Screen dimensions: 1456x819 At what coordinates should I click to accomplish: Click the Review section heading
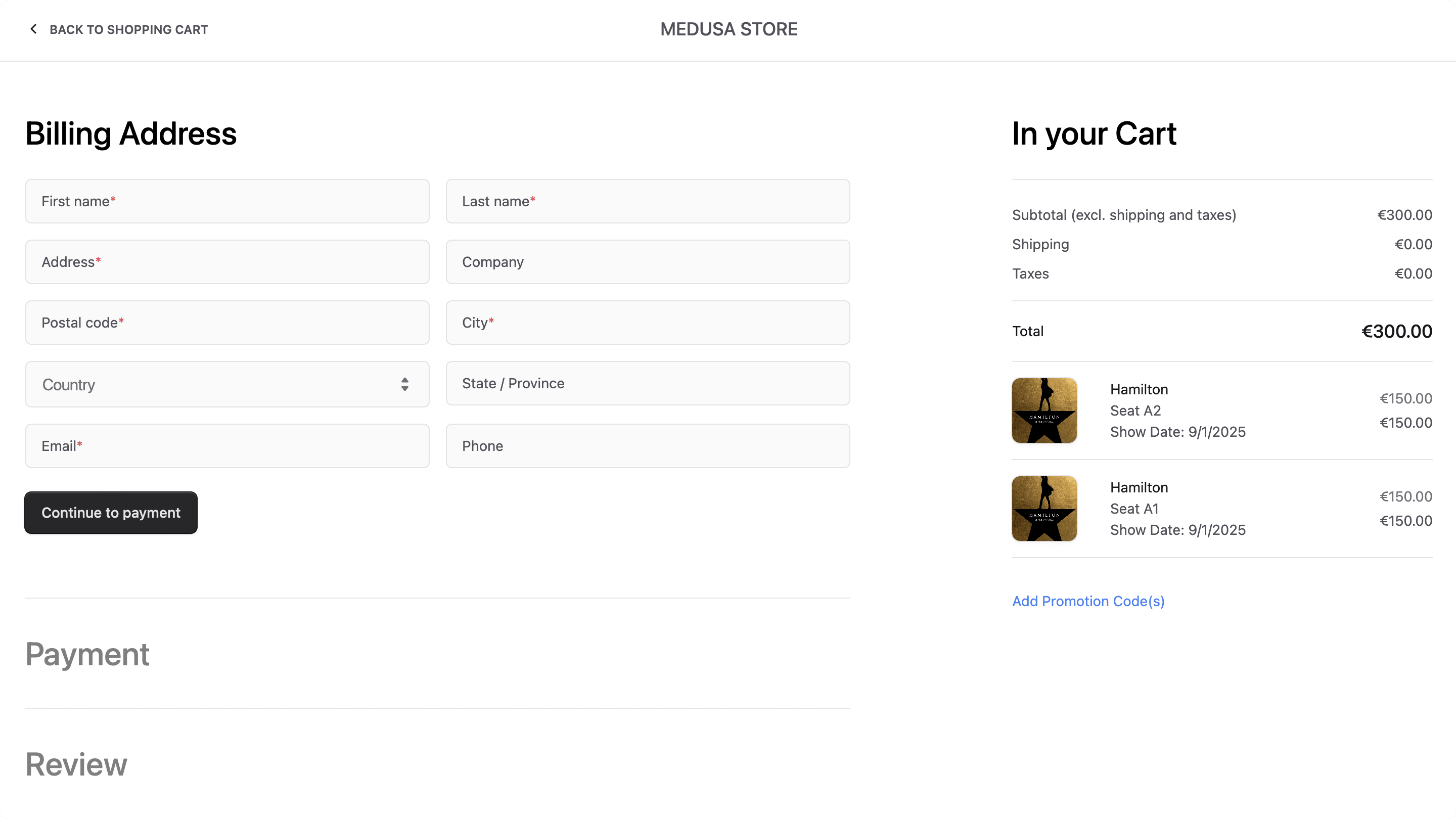[x=76, y=764]
